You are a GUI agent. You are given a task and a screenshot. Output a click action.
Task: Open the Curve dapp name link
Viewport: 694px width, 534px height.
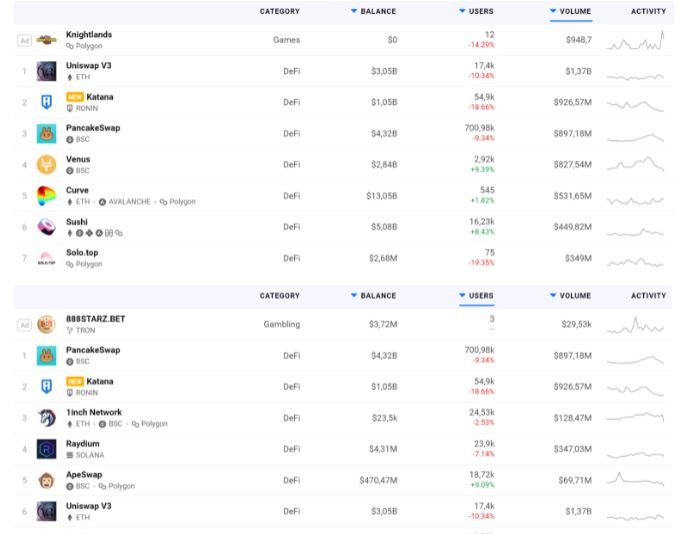(x=77, y=190)
